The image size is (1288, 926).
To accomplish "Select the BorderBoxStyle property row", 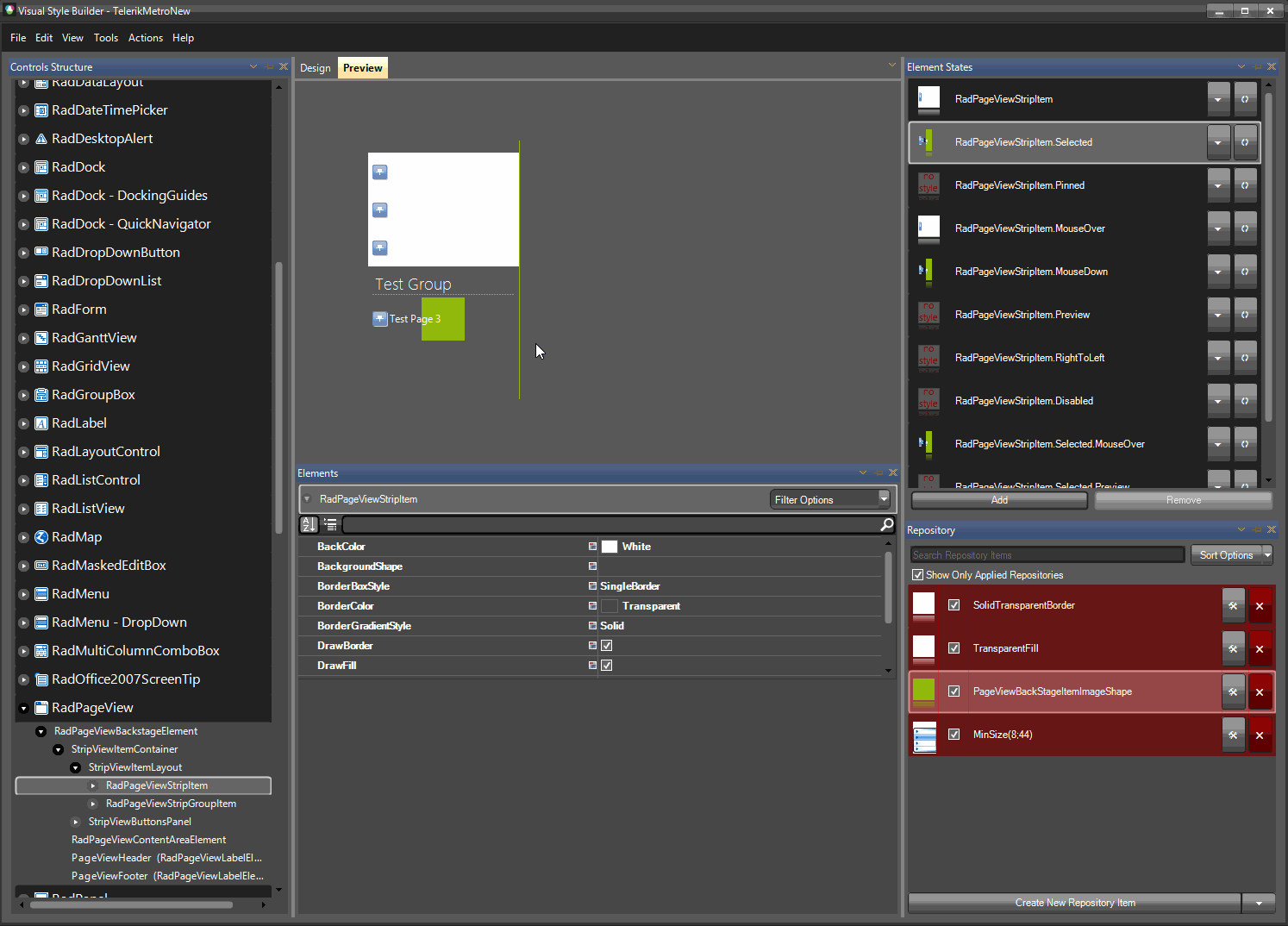I will [x=590, y=586].
